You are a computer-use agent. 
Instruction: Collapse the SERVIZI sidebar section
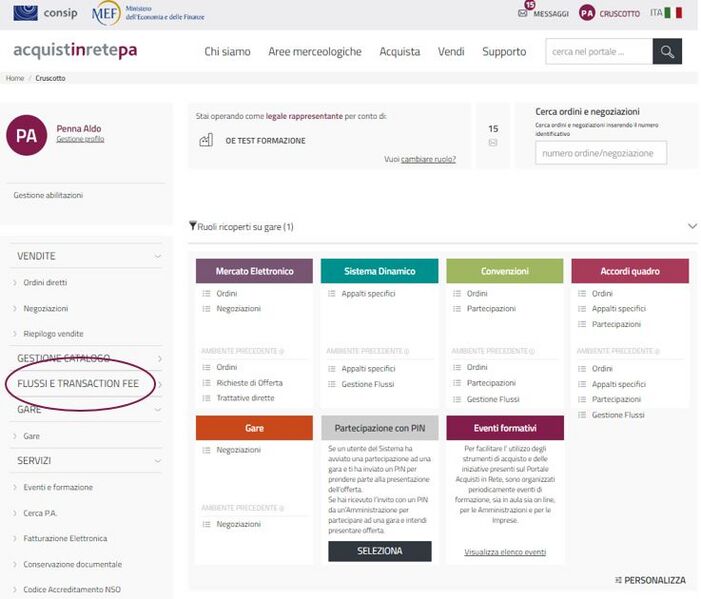point(157,461)
